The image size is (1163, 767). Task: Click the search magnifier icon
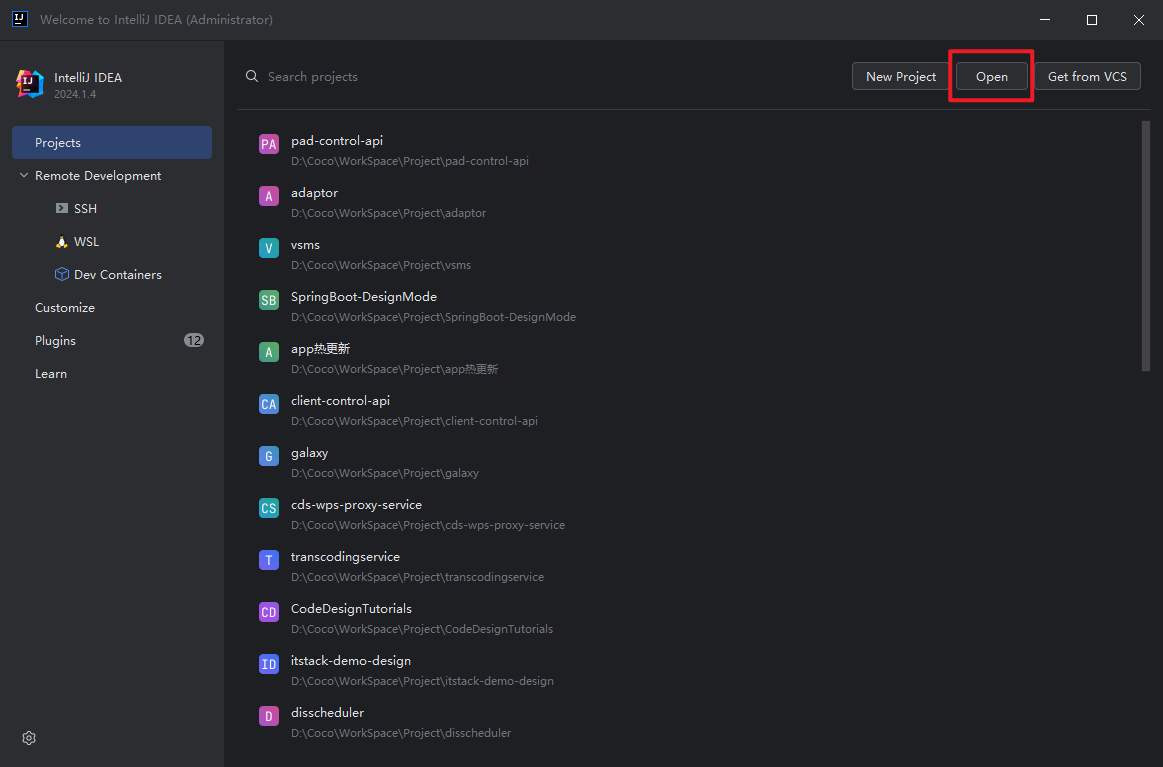tap(252, 76)
